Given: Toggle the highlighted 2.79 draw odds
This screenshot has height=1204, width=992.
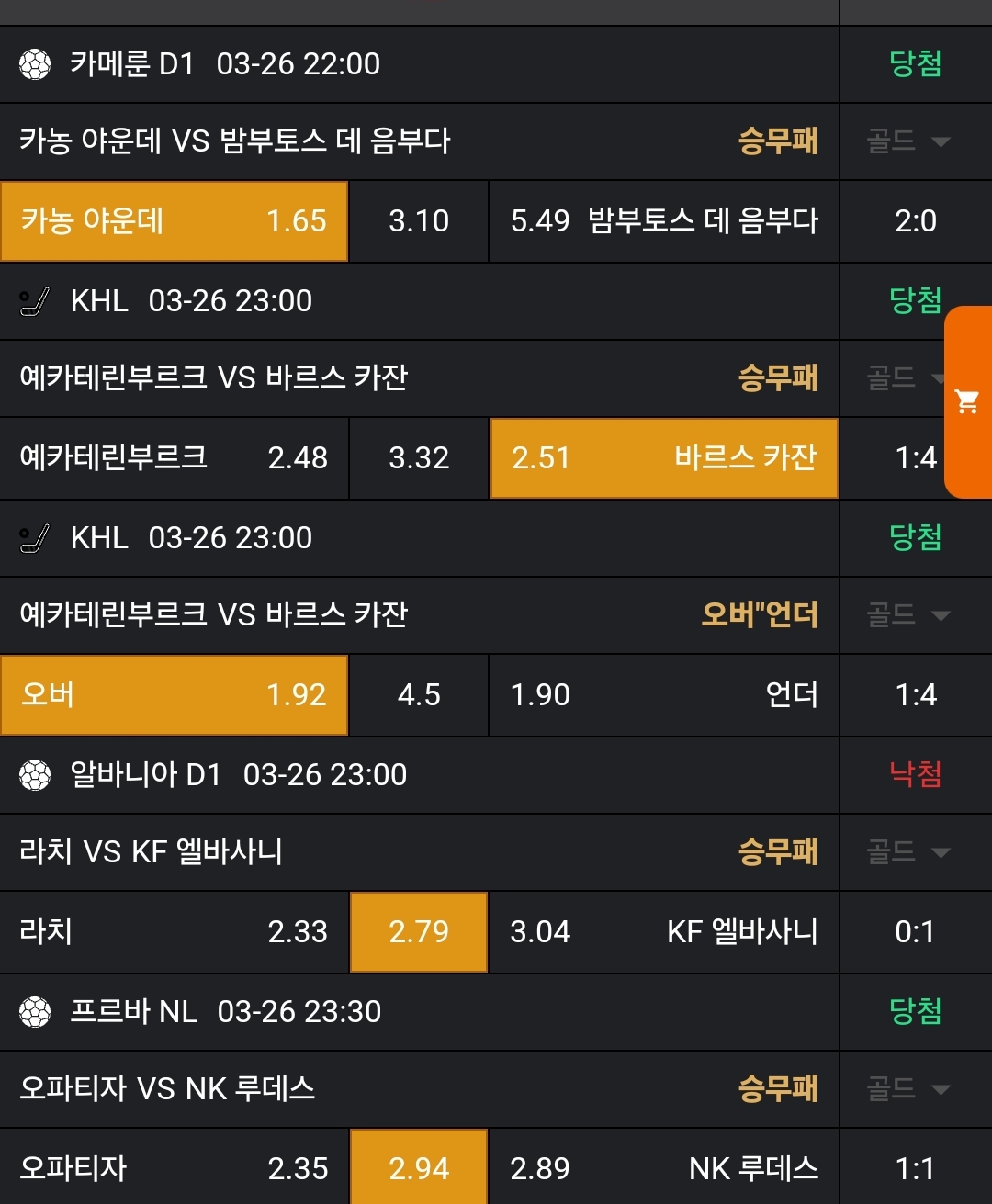Looking at the screenshot, I should tap(419, 932).
